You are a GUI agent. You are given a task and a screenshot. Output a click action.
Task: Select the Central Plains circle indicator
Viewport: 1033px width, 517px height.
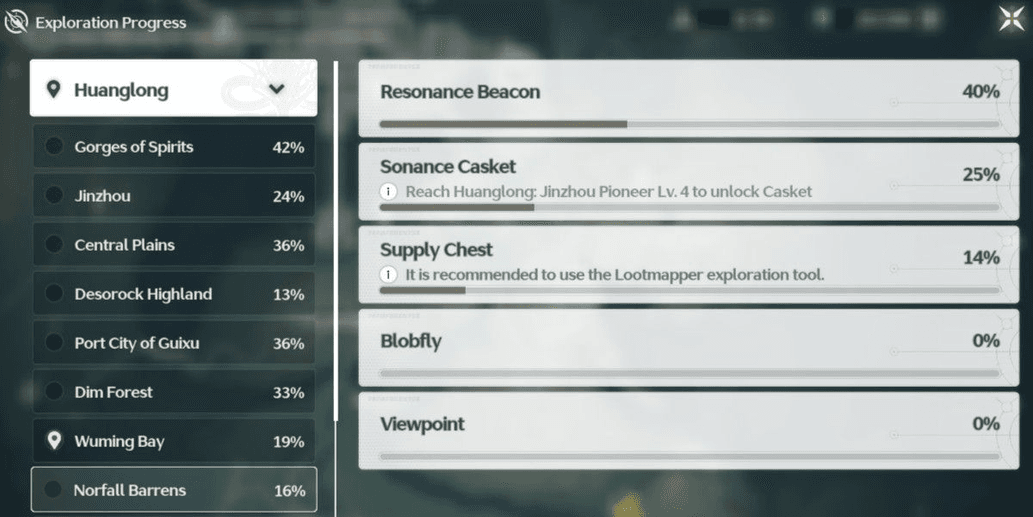tap(54, 244)
